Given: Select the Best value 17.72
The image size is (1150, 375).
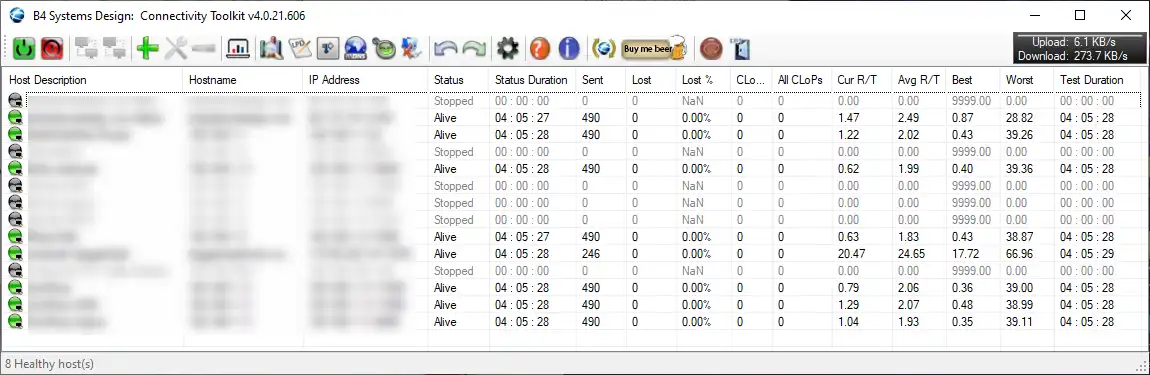Looking at the screenshot, I should pos(965,254).
